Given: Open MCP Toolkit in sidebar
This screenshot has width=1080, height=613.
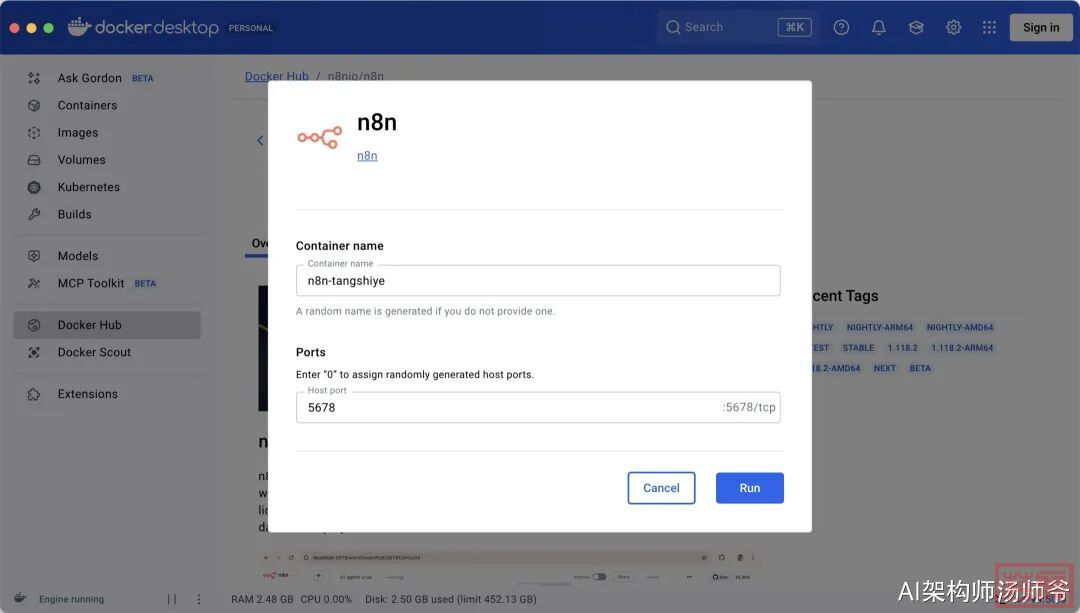Looking at the screenshot, I should [91, 283].
